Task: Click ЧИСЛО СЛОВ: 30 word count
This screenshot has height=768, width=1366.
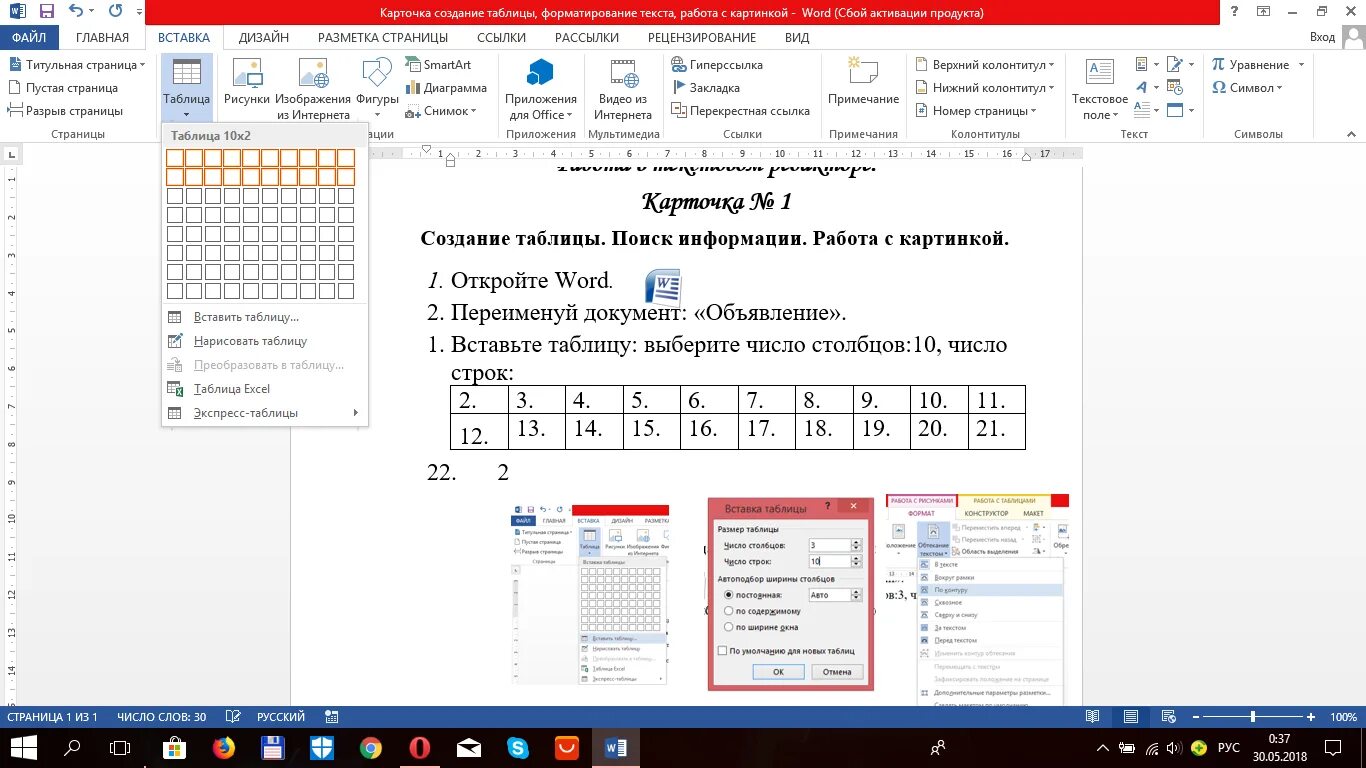Action: tap(161, 717)
